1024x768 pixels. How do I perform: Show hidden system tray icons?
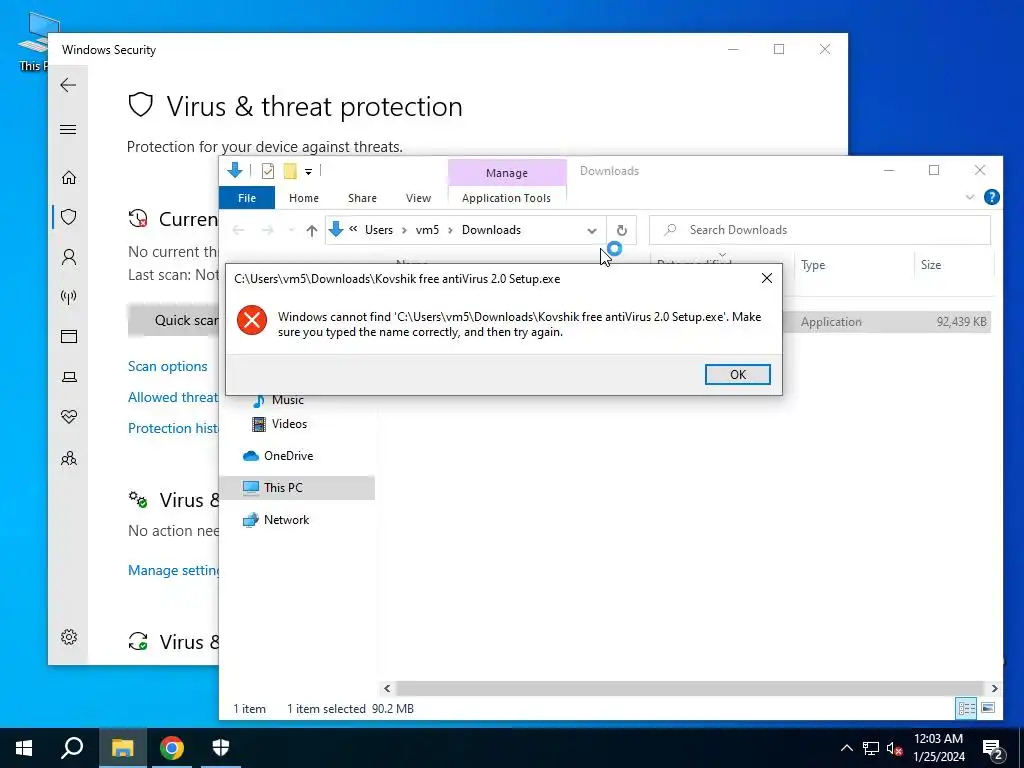[846, 748]
